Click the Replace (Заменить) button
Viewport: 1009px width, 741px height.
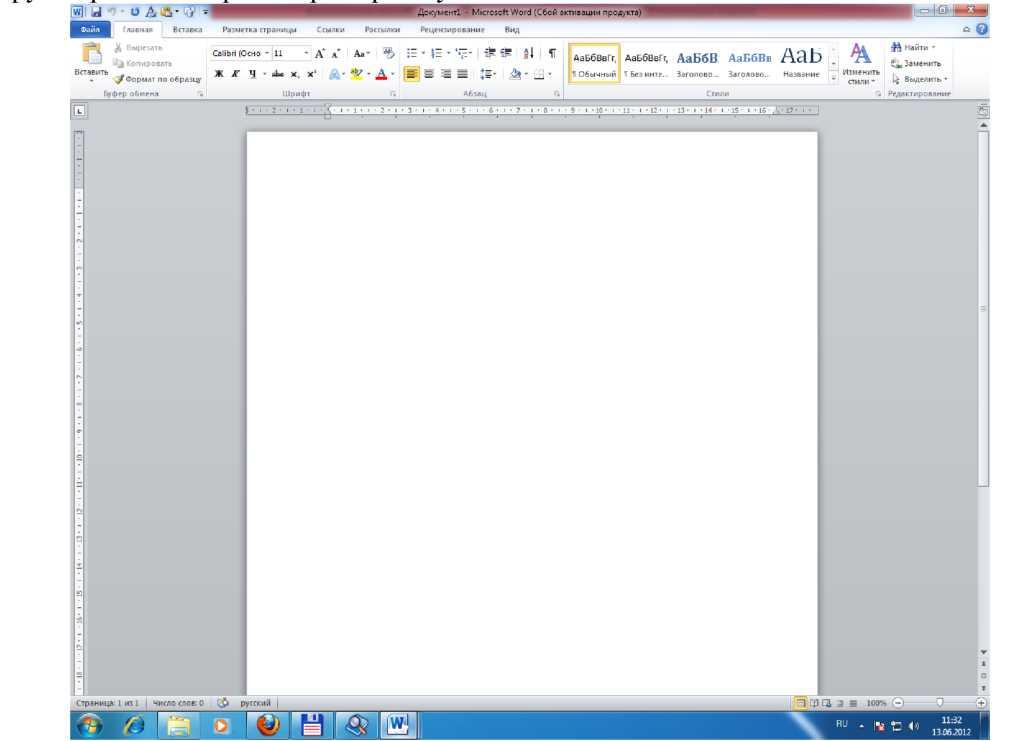(915, 63)
